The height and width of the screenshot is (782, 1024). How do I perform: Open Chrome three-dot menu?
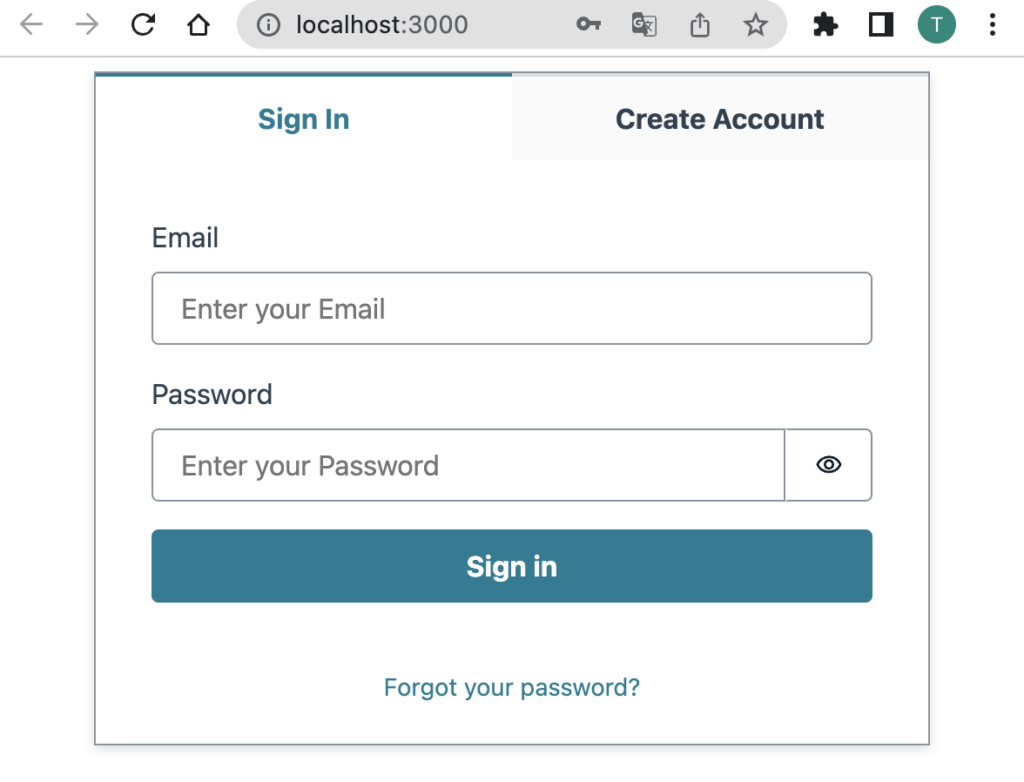coord(993,25)
